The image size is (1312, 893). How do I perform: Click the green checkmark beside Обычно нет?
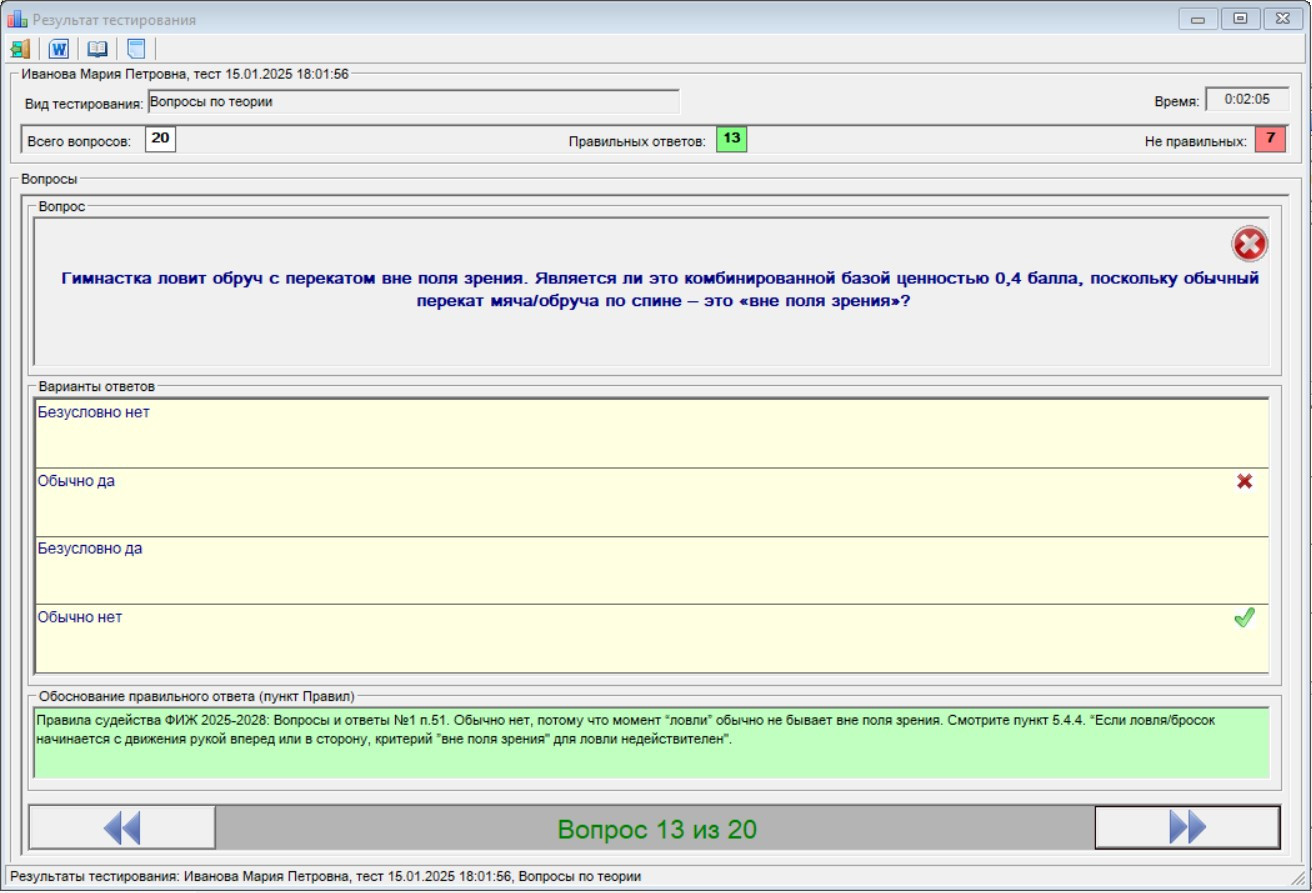pos(1244,619)
